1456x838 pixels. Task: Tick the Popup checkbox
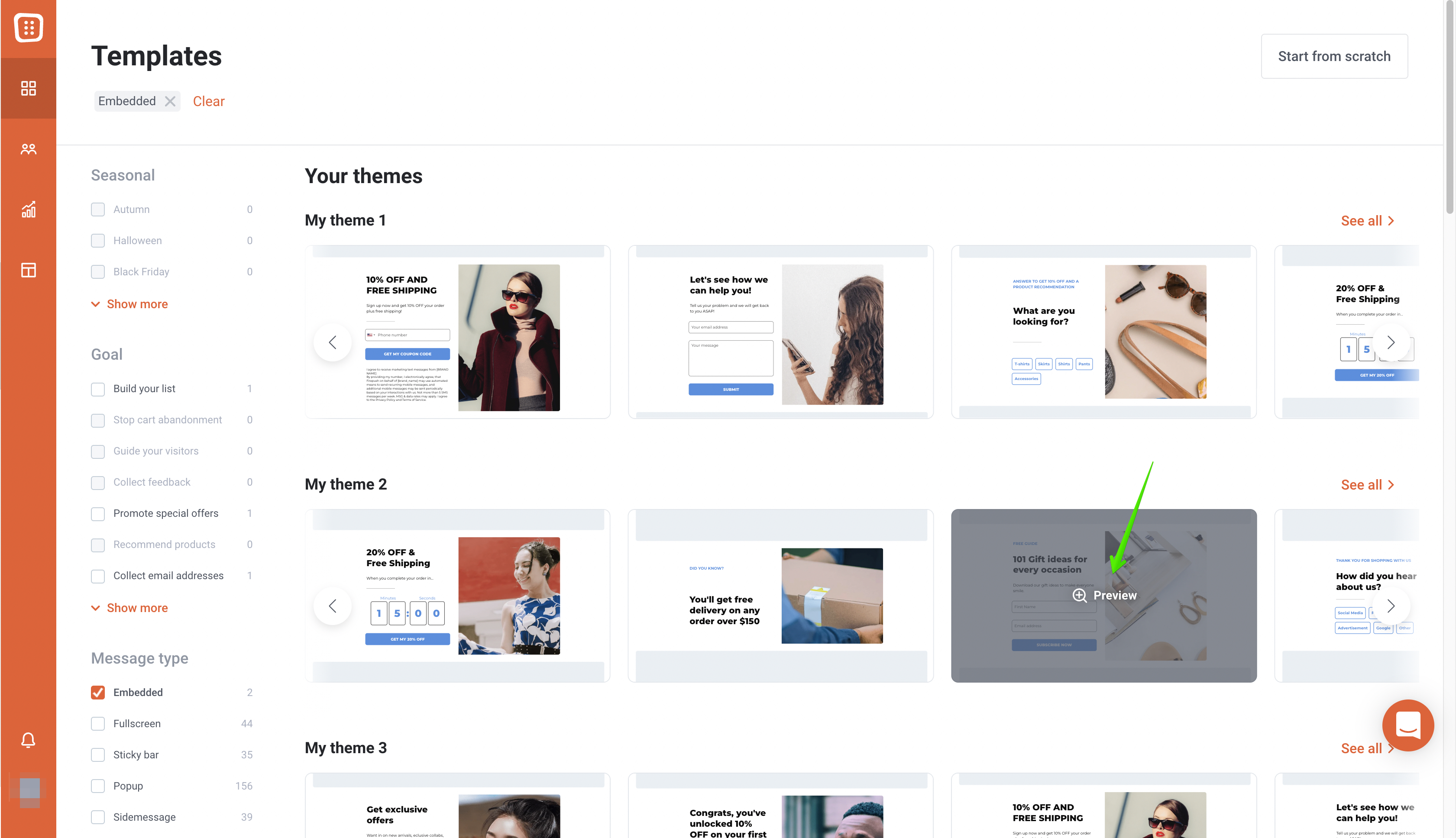coord(98,786)
